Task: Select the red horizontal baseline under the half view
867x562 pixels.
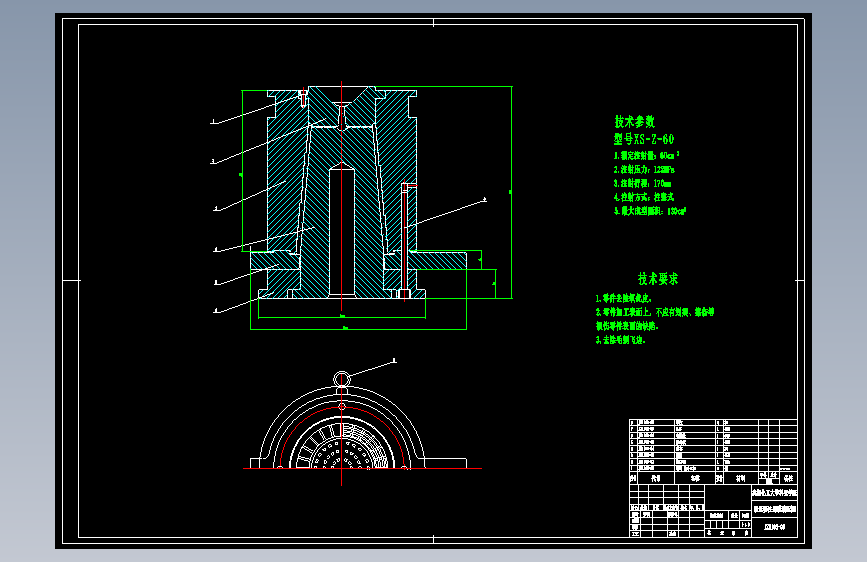Action: [362, 469]
